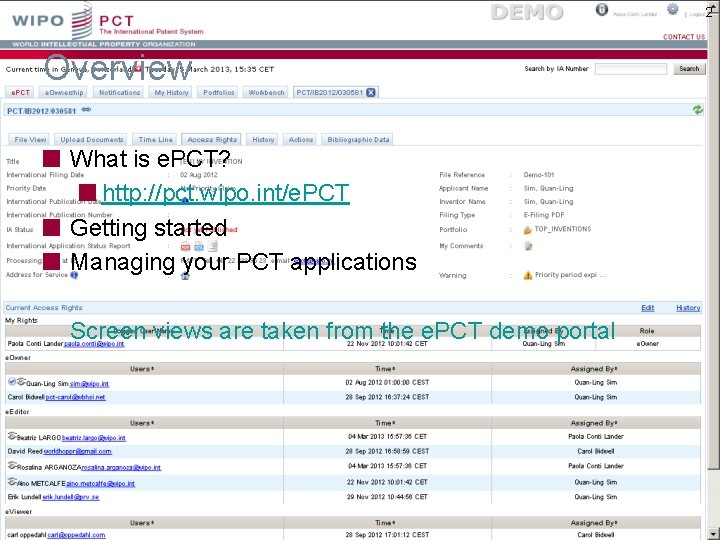This screenshot has height=540, width=720.
Task: Open the Actions sub-tab
Action: tap(301, 140)
